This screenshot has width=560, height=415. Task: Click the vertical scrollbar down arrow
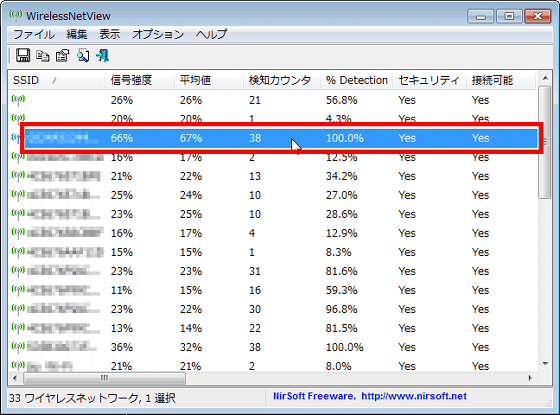pyautogui.click(x=545, y=364)
